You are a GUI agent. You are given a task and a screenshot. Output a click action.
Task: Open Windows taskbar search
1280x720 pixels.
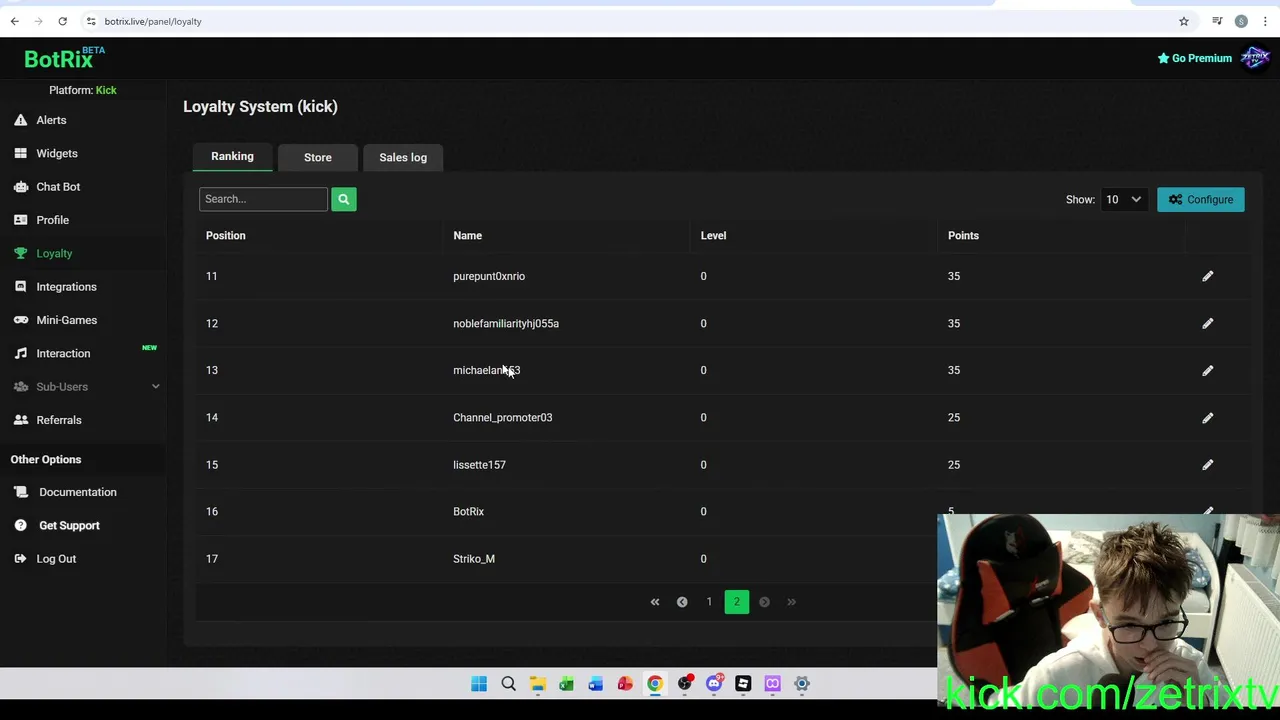pos(508,684)
